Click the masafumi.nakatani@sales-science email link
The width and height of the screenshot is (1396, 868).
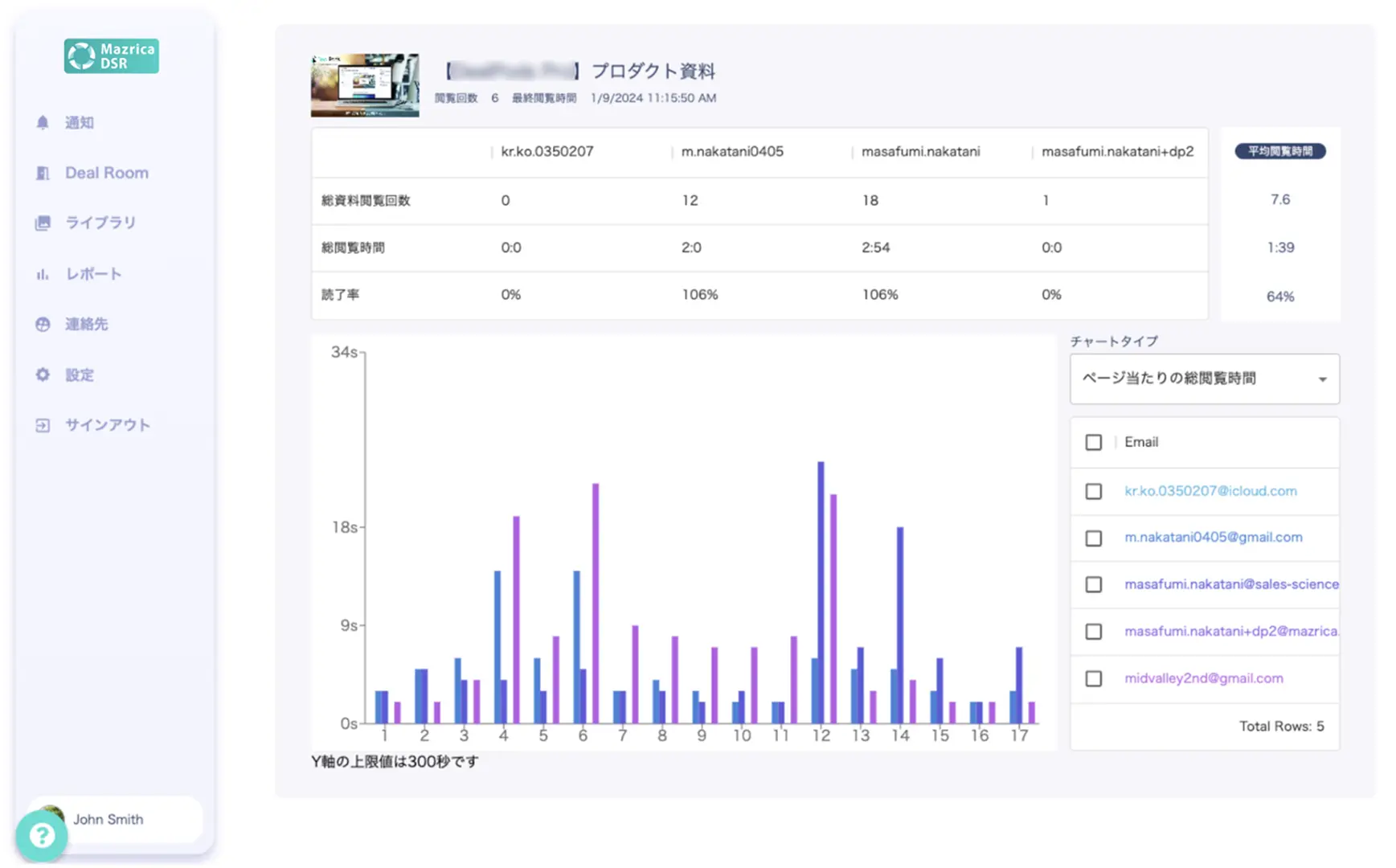tap(1230, 584)
